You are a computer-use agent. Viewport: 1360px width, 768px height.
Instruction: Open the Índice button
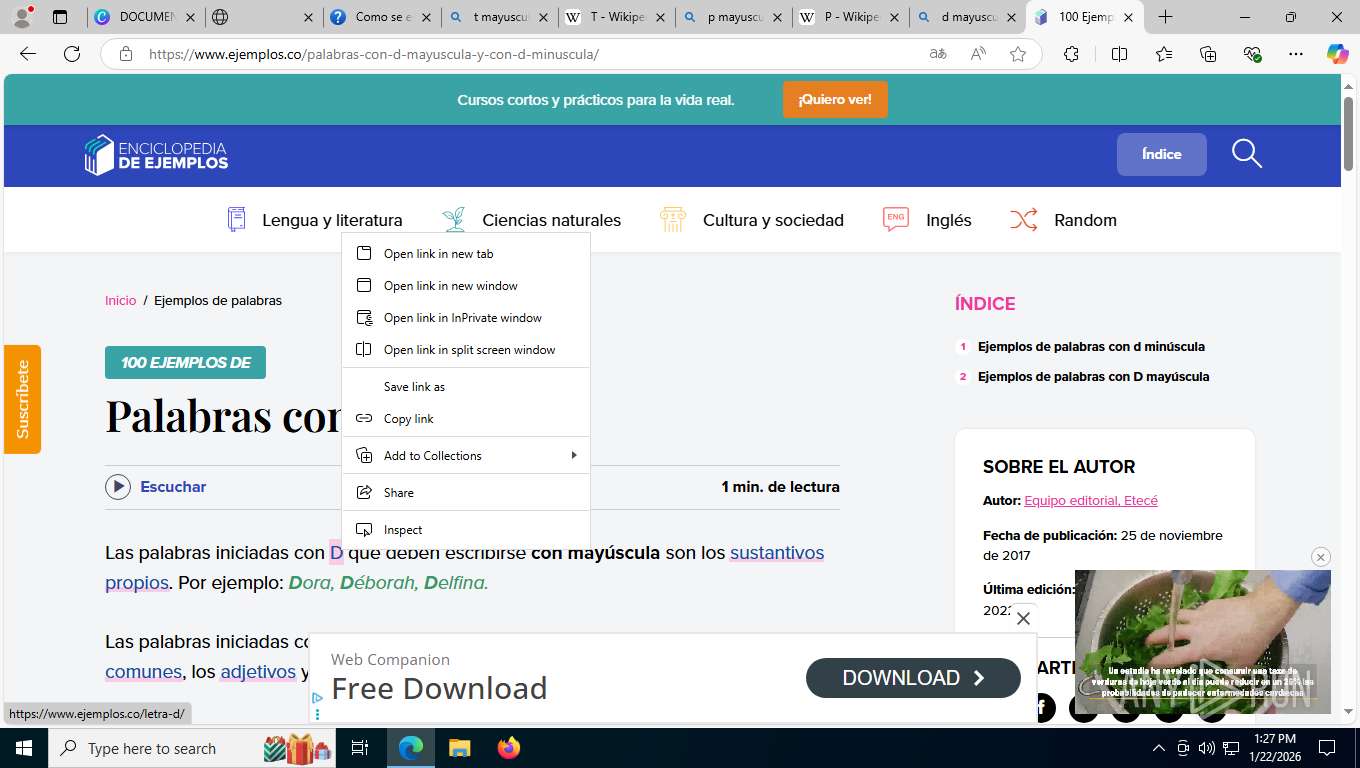click(1162, 154)
